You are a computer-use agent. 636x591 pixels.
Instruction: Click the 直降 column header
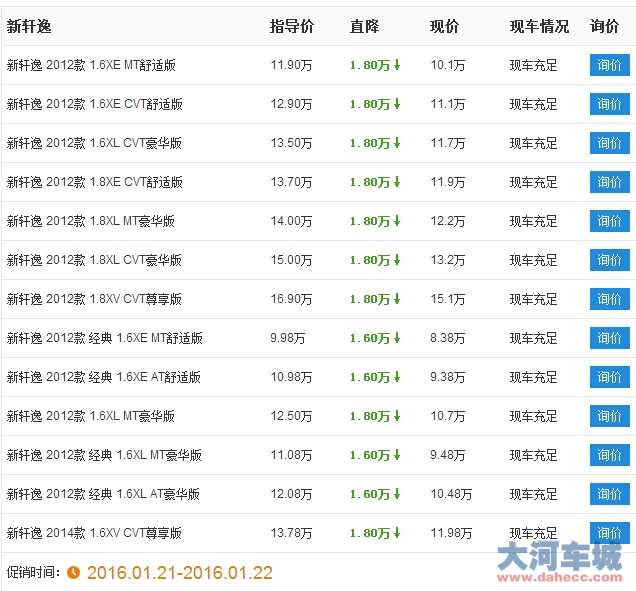[x=364, y=26]
